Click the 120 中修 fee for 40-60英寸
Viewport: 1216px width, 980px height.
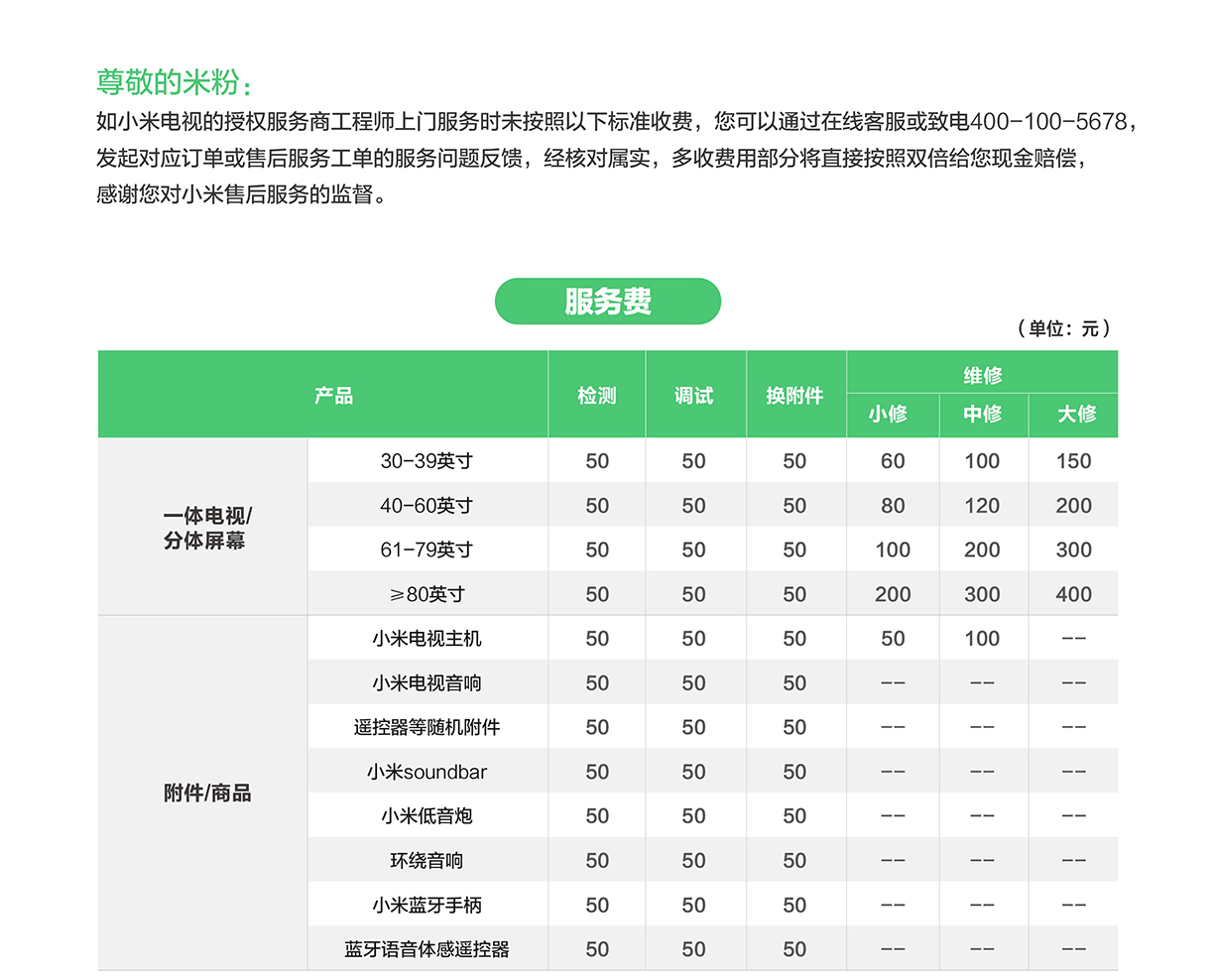click(x=982, y=506)
